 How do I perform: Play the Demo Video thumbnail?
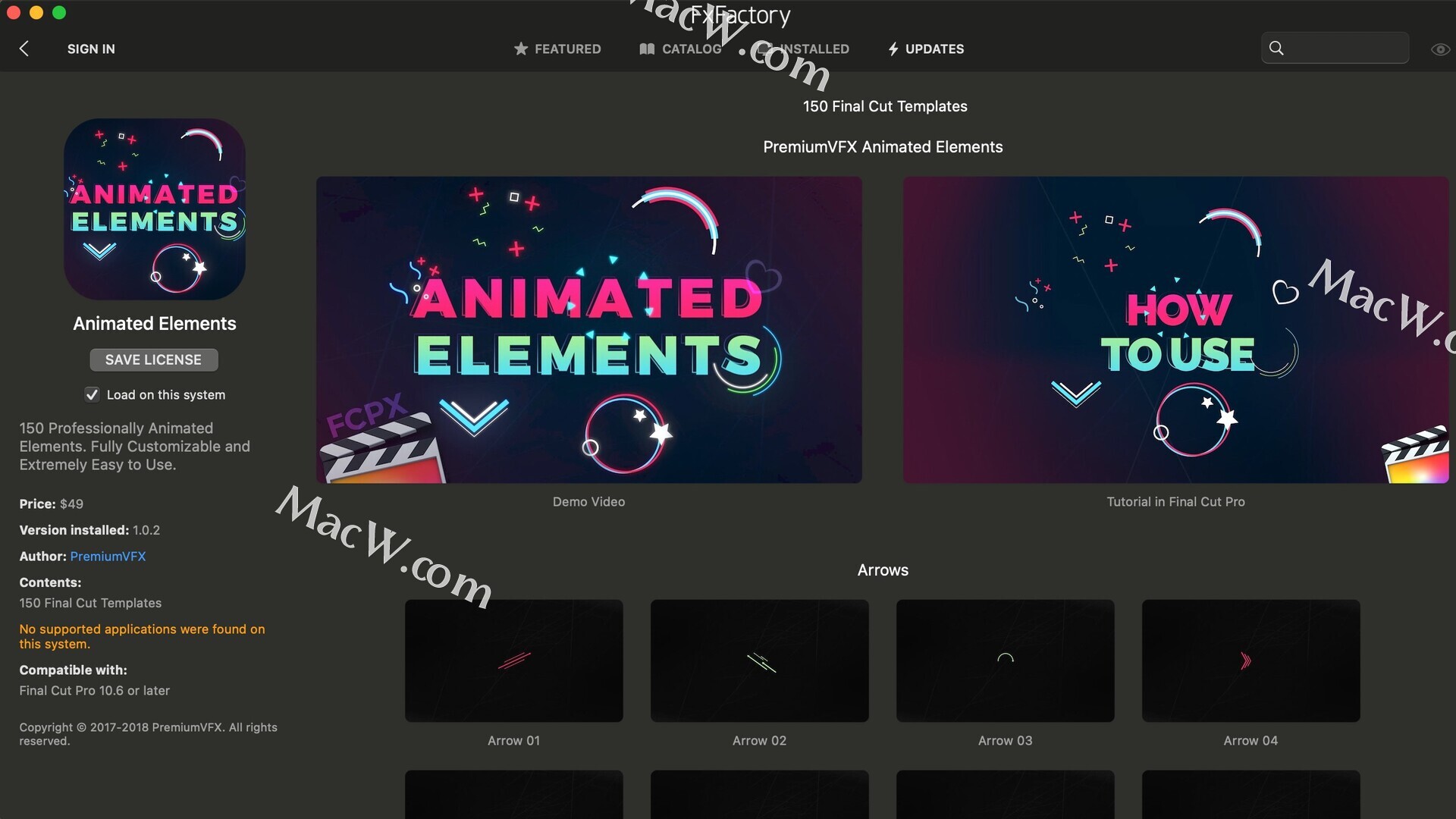tap(589, 330)
